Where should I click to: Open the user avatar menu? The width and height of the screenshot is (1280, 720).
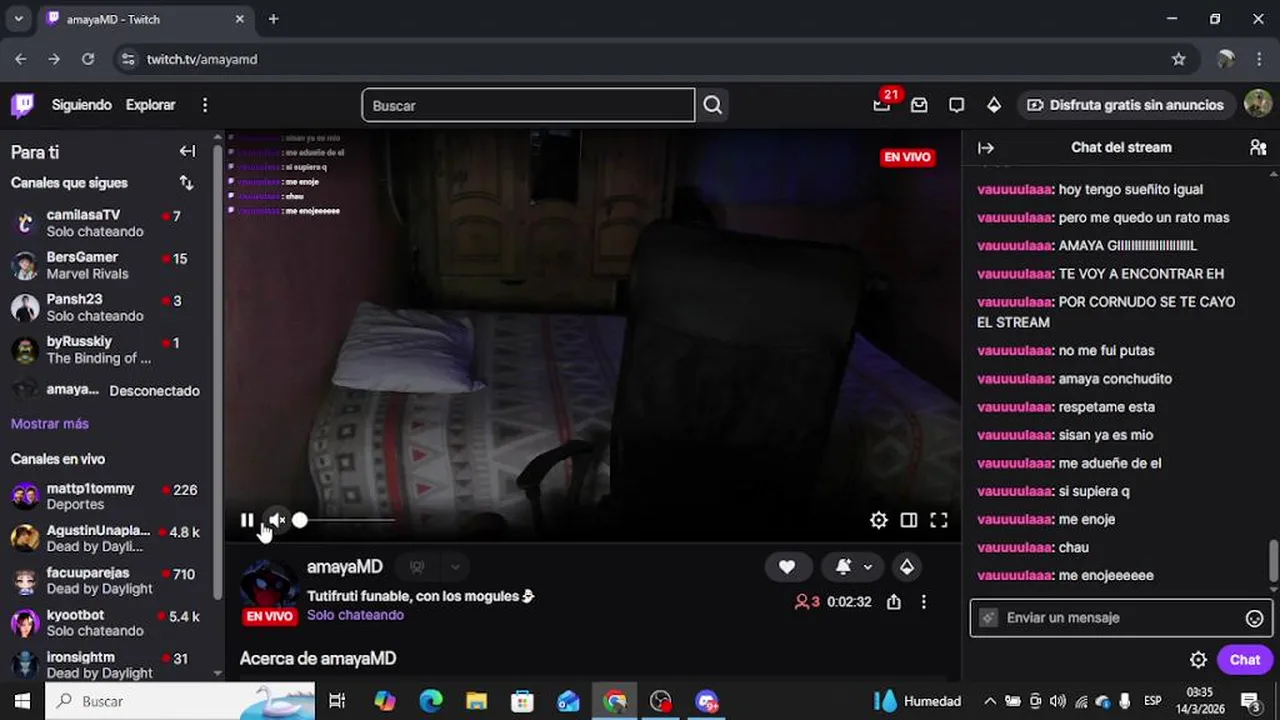(1257, 104)
